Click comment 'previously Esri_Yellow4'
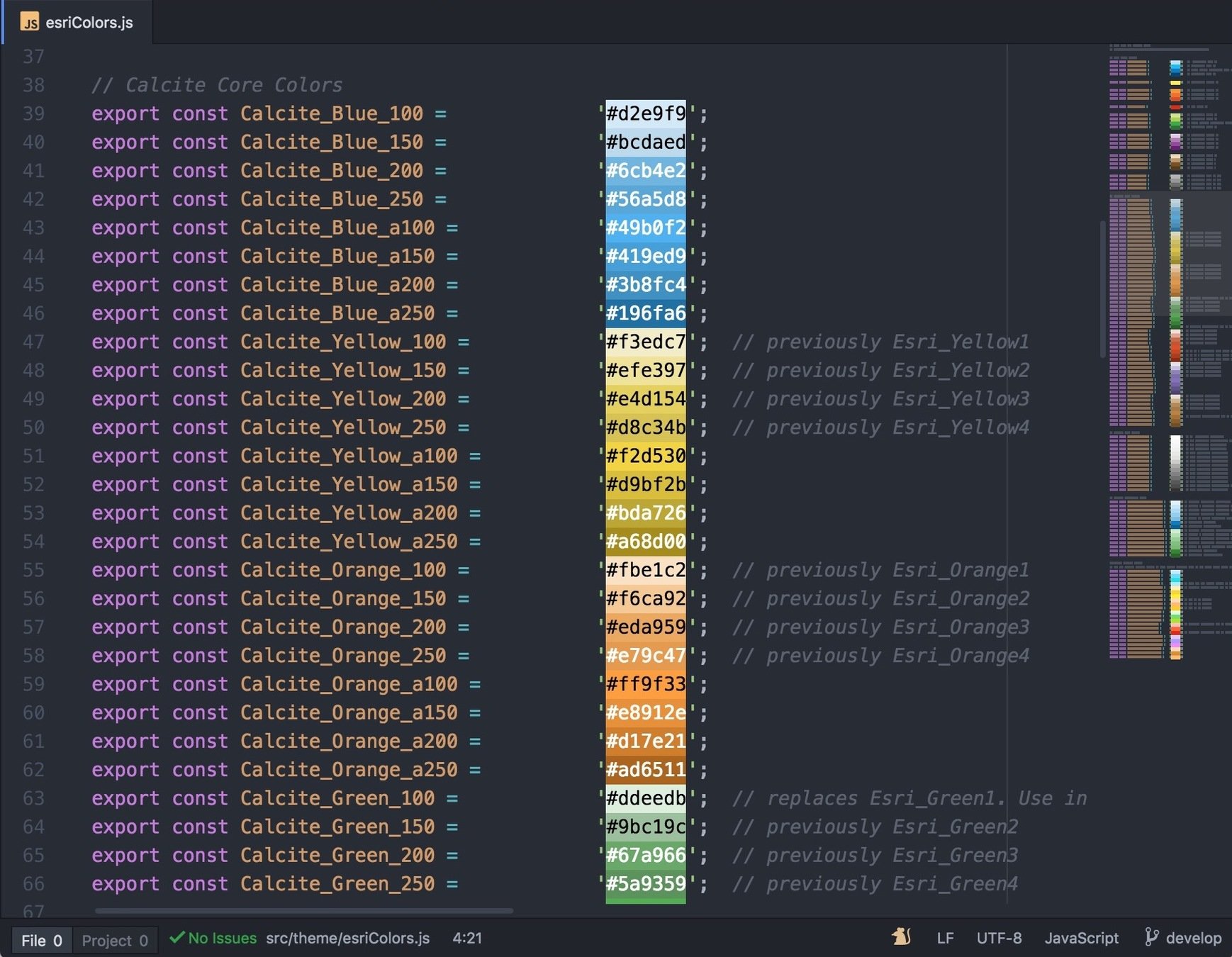 [x=897, y=427]
